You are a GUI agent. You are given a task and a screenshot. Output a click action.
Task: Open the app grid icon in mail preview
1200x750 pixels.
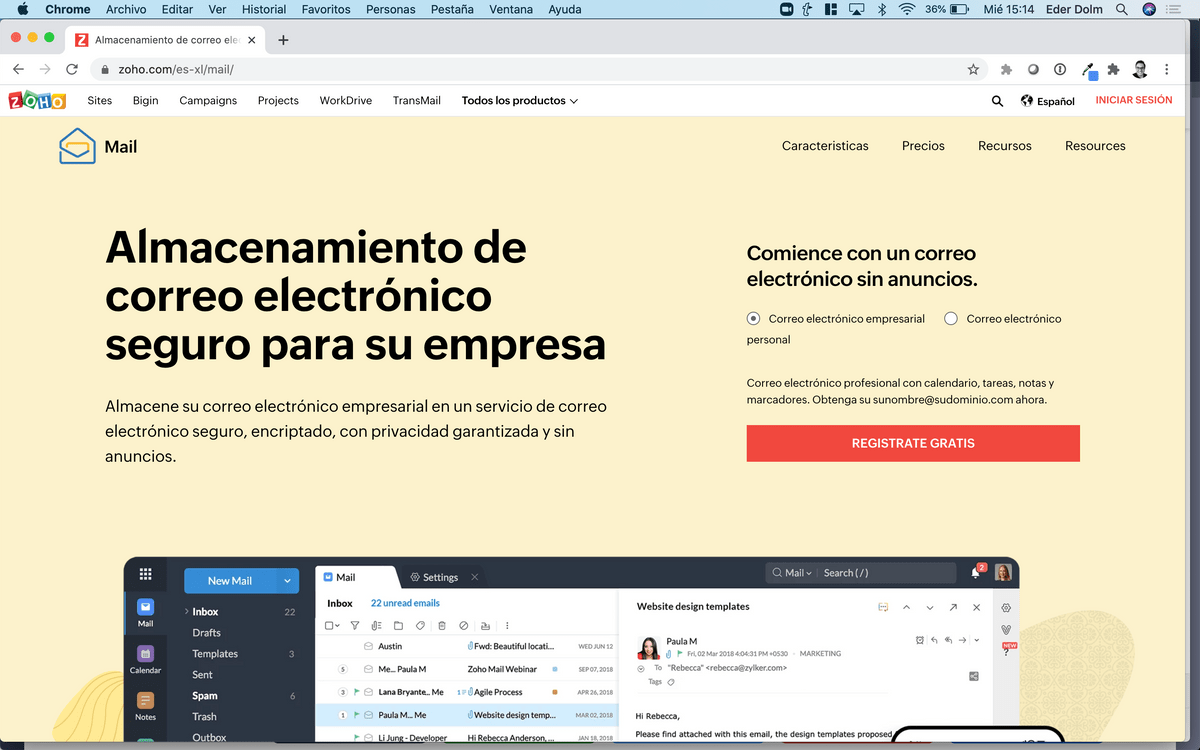click(146, 574)
